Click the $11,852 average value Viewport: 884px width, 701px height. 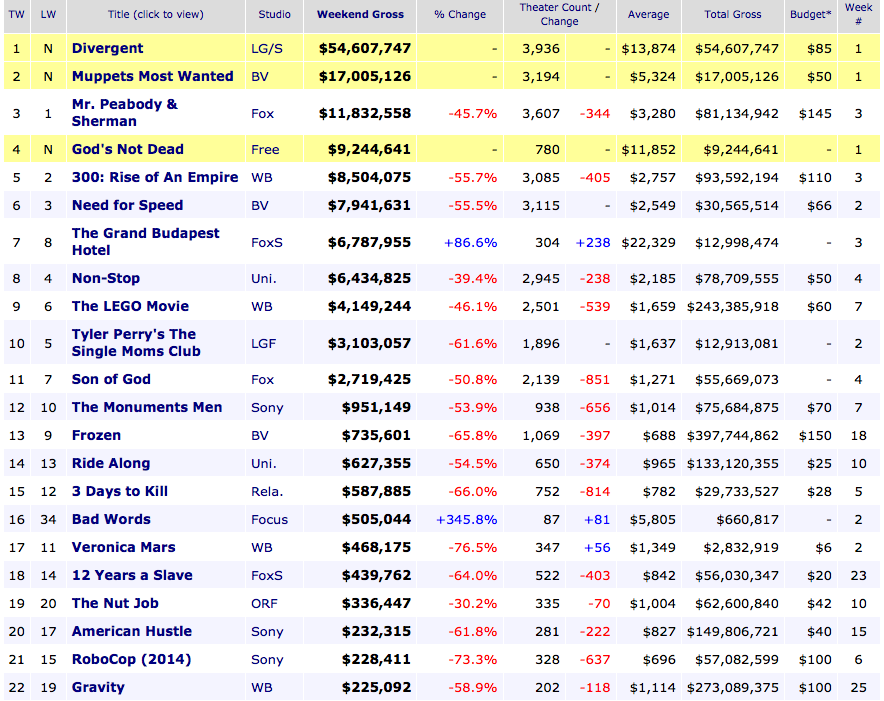click(648, 150)
